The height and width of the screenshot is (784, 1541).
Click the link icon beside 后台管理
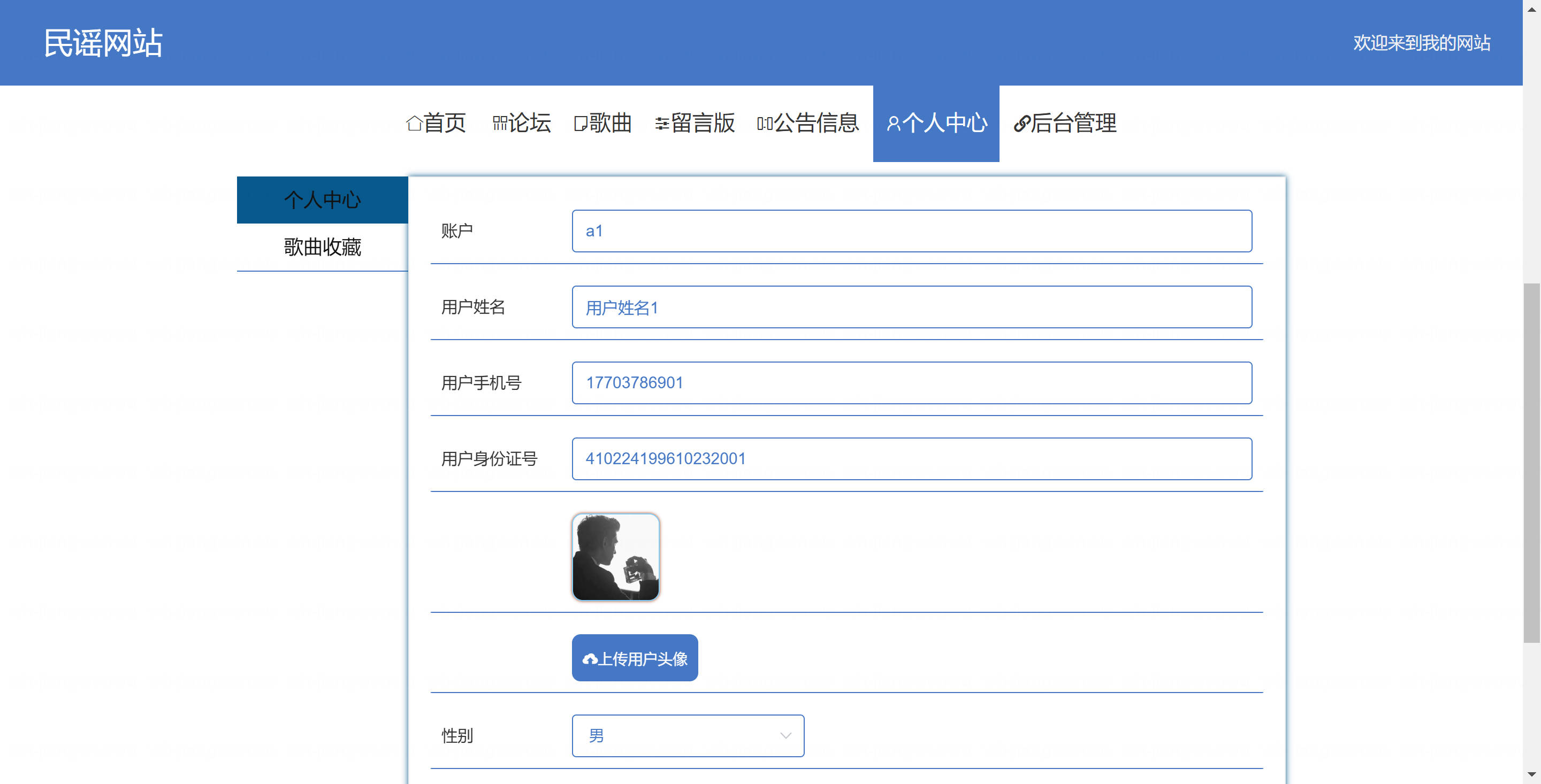1022,124
